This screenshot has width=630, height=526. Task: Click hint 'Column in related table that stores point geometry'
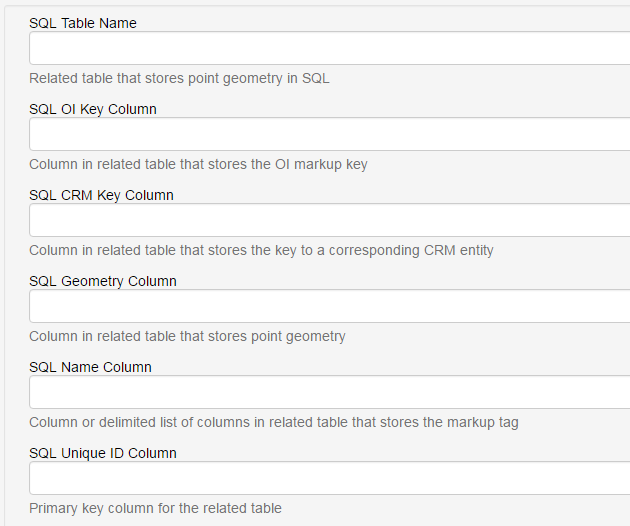(x=187, y=336)
